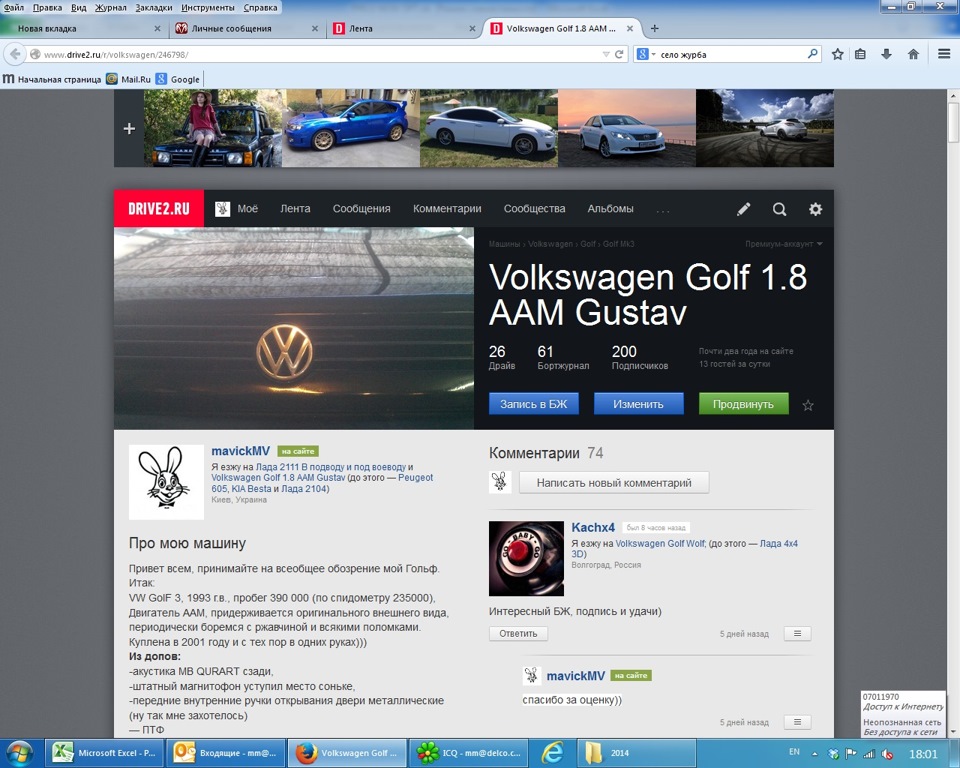Open the Windows Start button
Viewport: 960px width, 768px height.
coord(18,753)
